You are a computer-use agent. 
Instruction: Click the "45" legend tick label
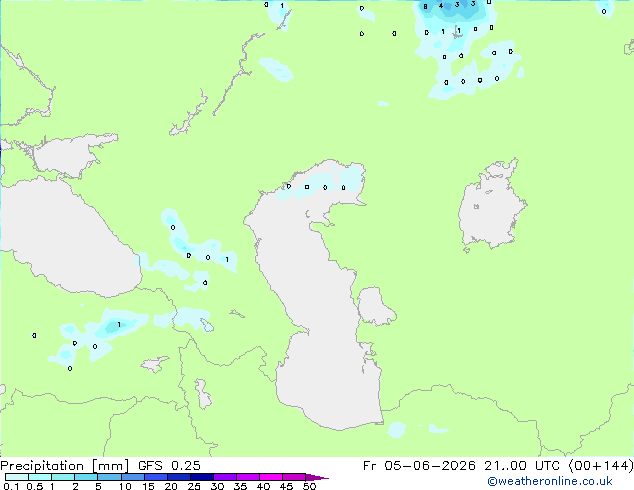click(286, 486)
